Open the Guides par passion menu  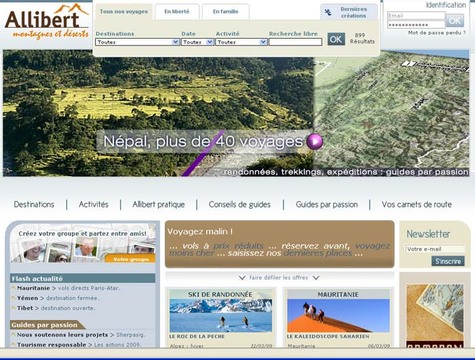[327, 204]
